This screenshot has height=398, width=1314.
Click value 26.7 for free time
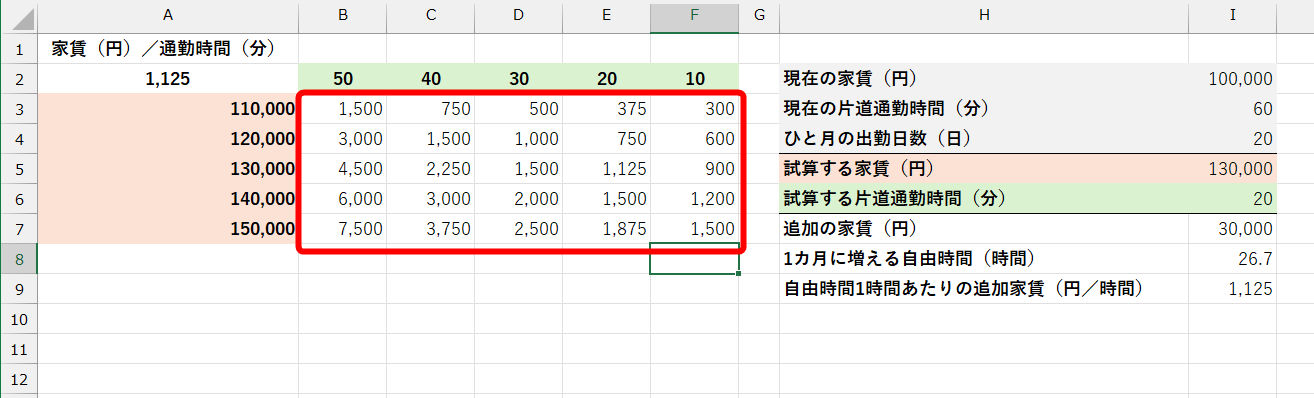1233,258
